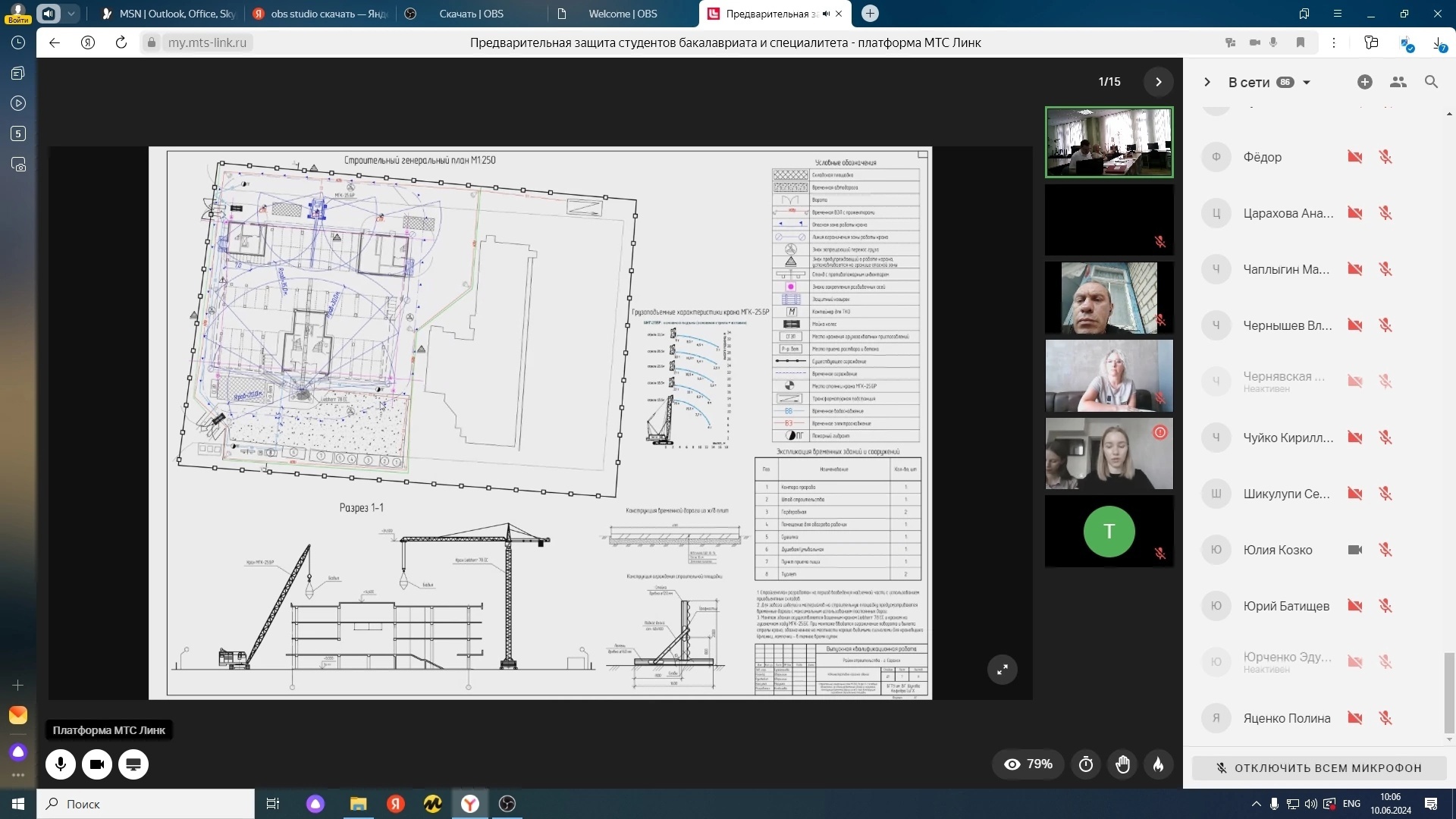Image resolution: width=1456 pixels, height=819 pixels.
Task: Open tab sound dropdown arrow
Action: [x=71, y=14]
